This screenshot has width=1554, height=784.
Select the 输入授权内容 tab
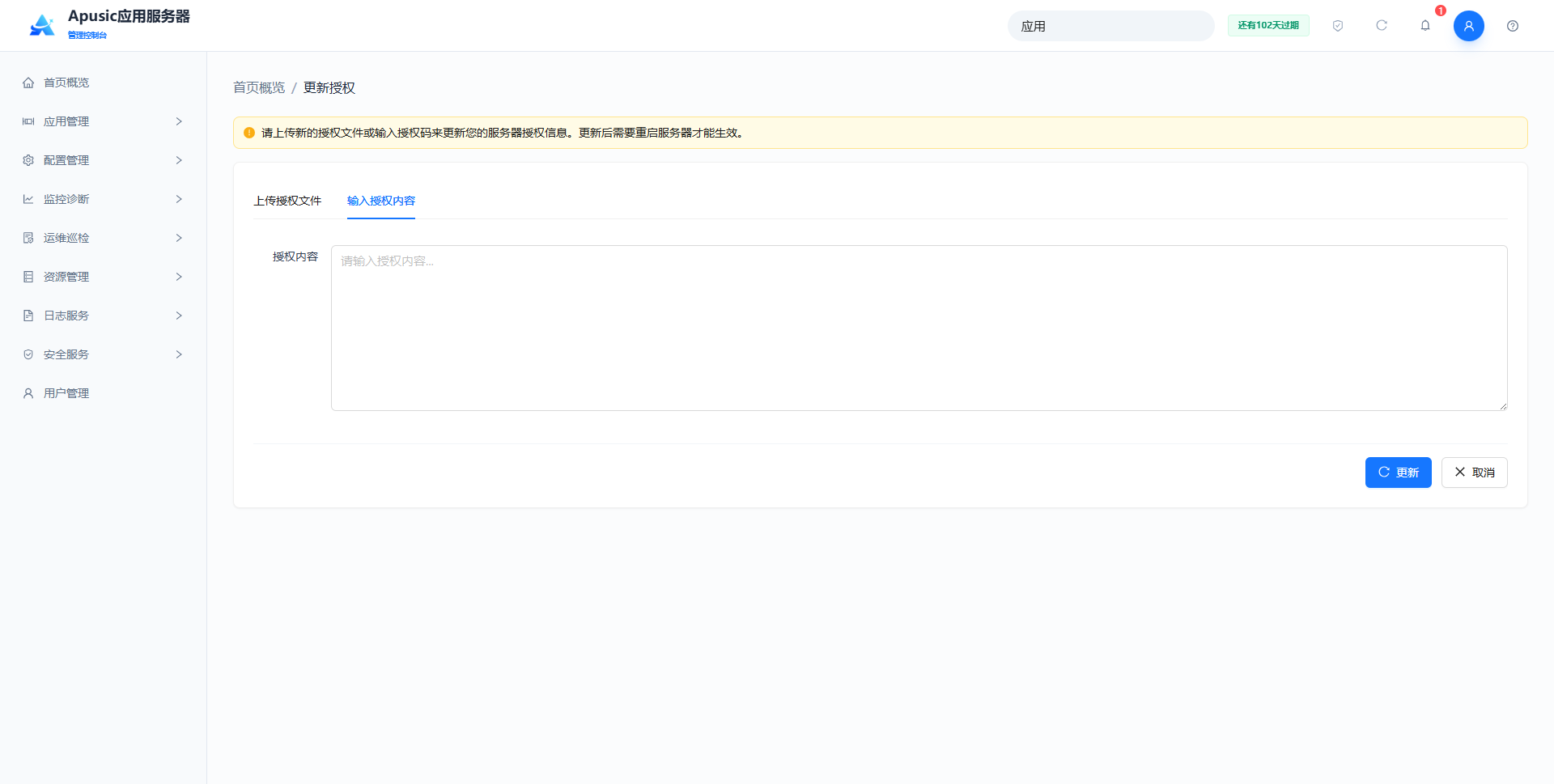point(381,201)
